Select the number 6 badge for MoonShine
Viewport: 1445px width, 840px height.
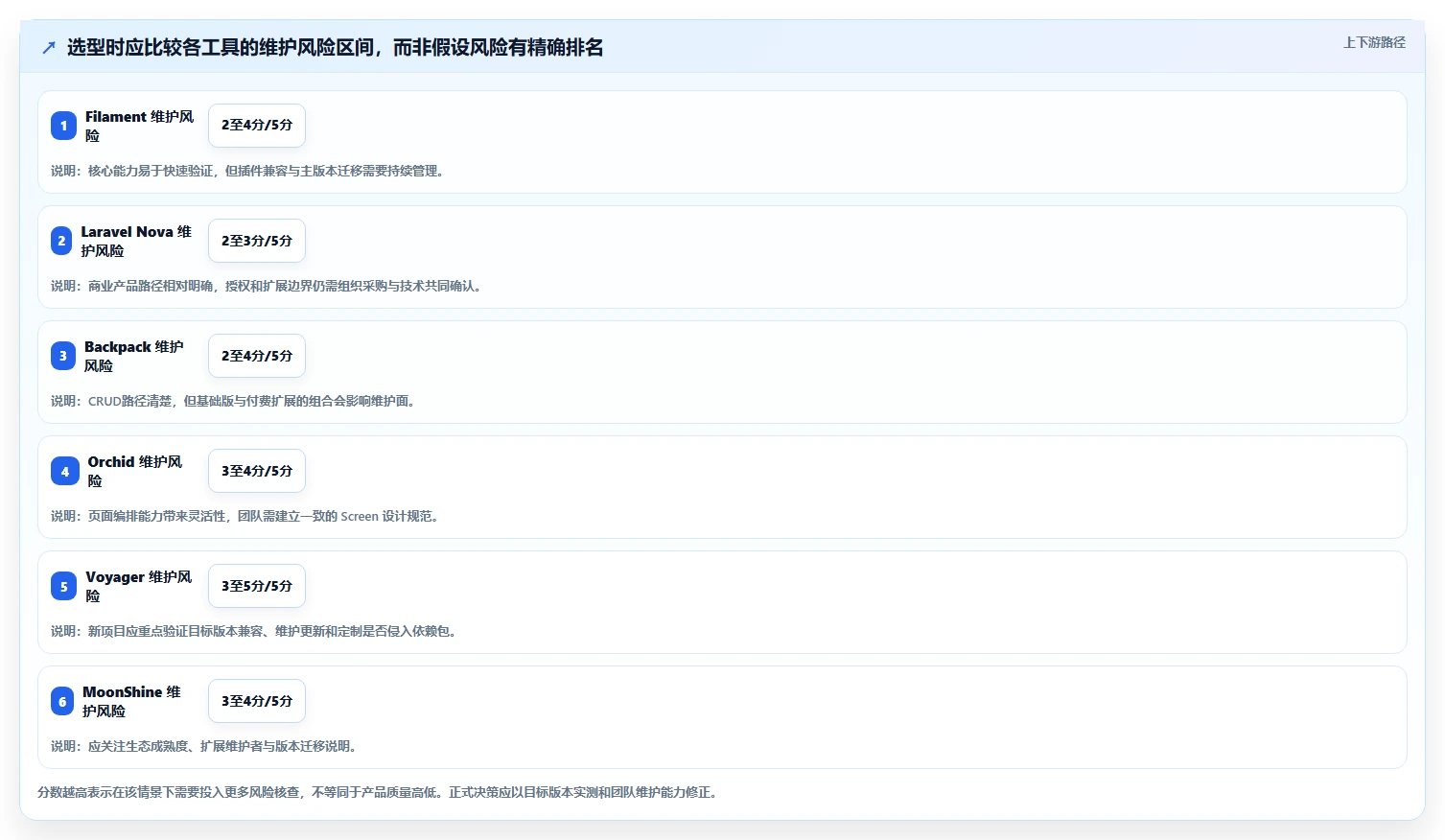pyautogui.click(x=62, y=701)
